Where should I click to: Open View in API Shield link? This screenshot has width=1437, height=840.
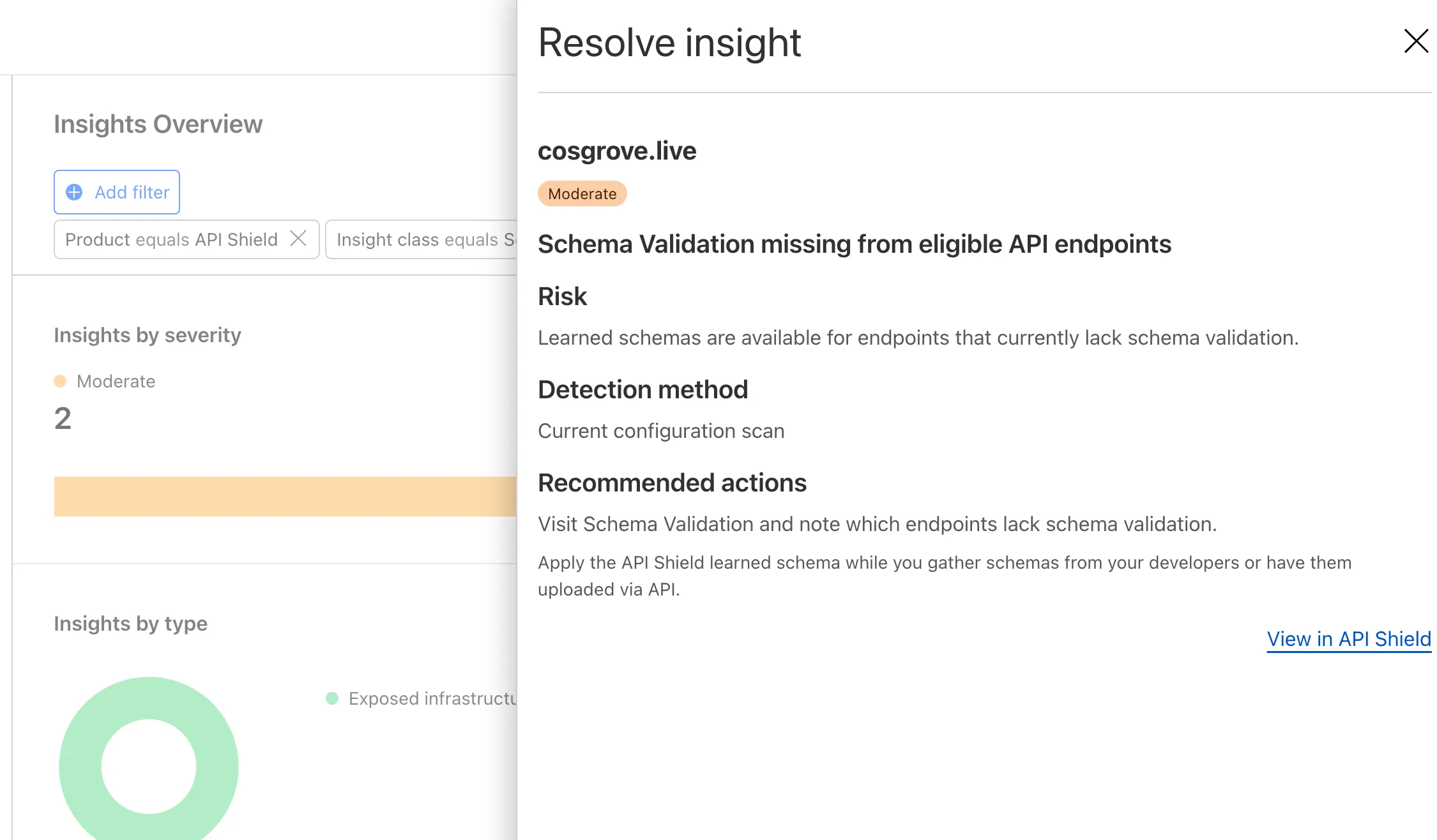pos(1348,639)
